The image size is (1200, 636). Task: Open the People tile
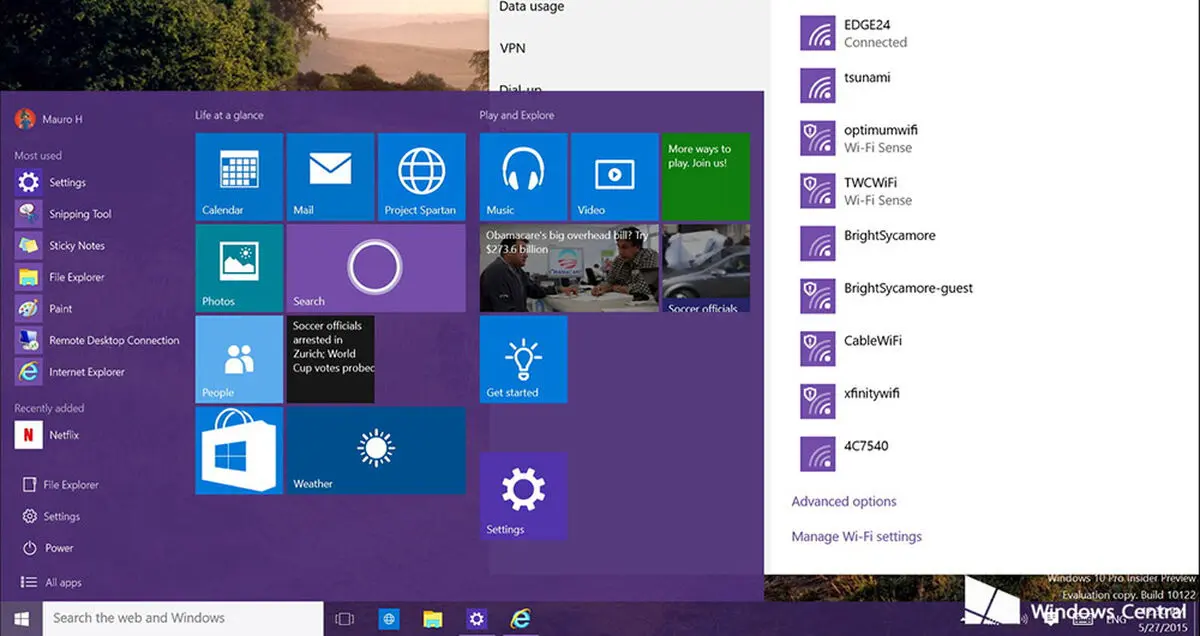click(239, 359)
